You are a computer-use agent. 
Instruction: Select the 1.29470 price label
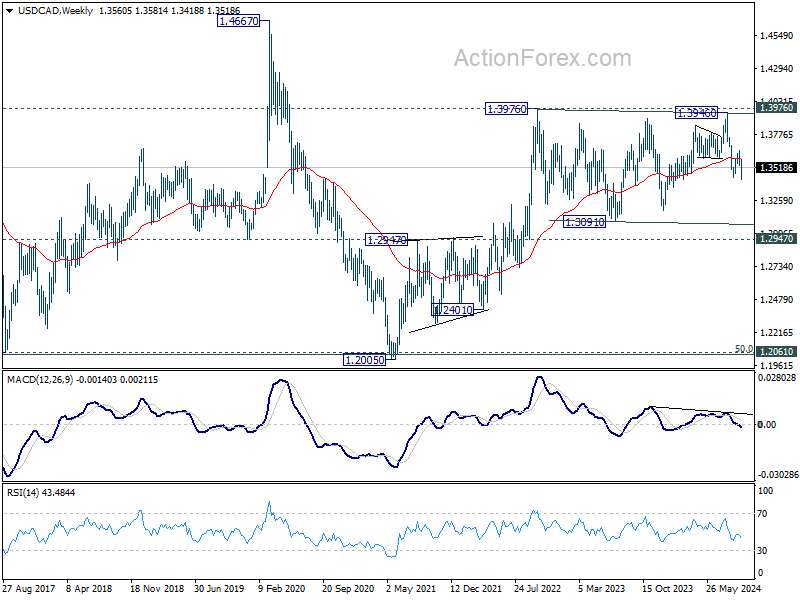tap(387, 239)
